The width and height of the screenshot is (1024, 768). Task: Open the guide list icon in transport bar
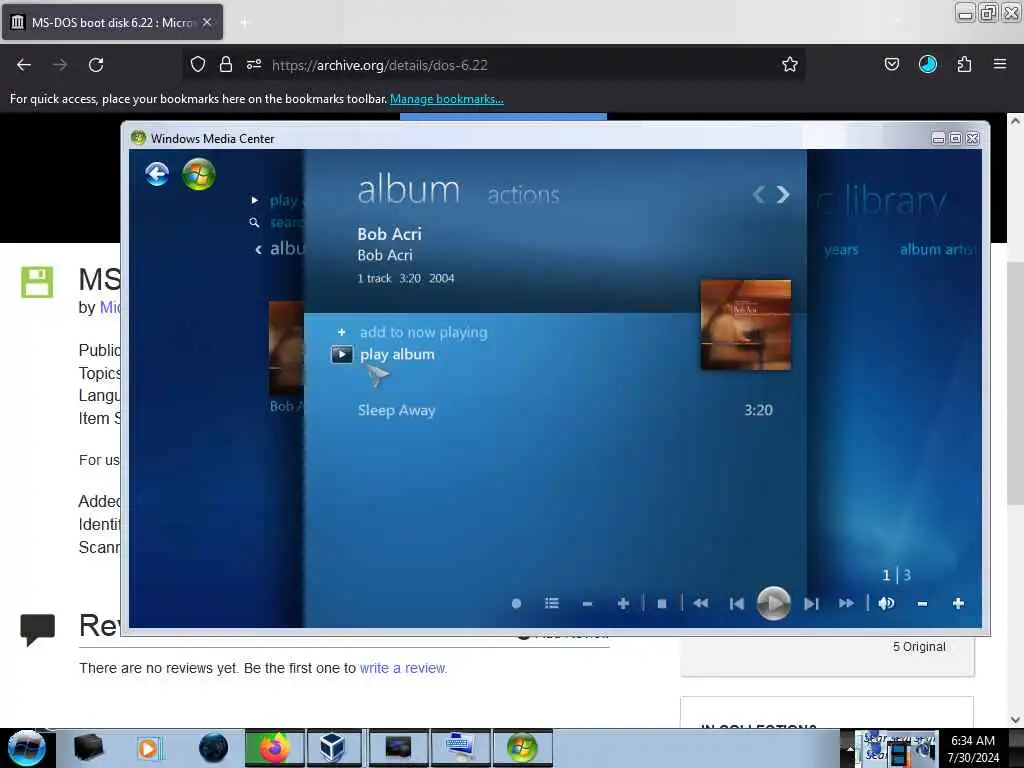552,603
